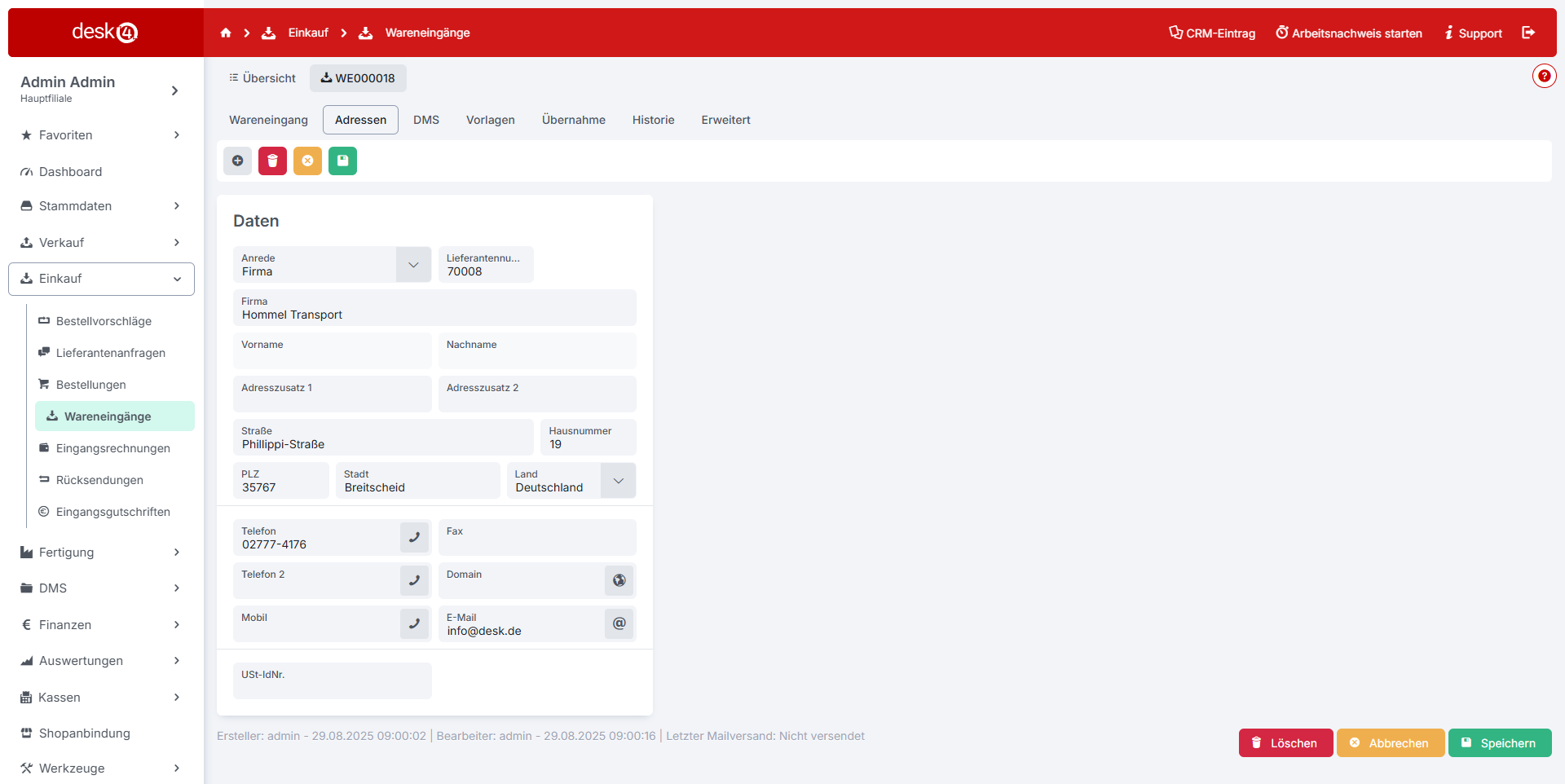Click the red help question mark icon
This screenshot has width=1565, height=784.
click(x=1544, y=76)
